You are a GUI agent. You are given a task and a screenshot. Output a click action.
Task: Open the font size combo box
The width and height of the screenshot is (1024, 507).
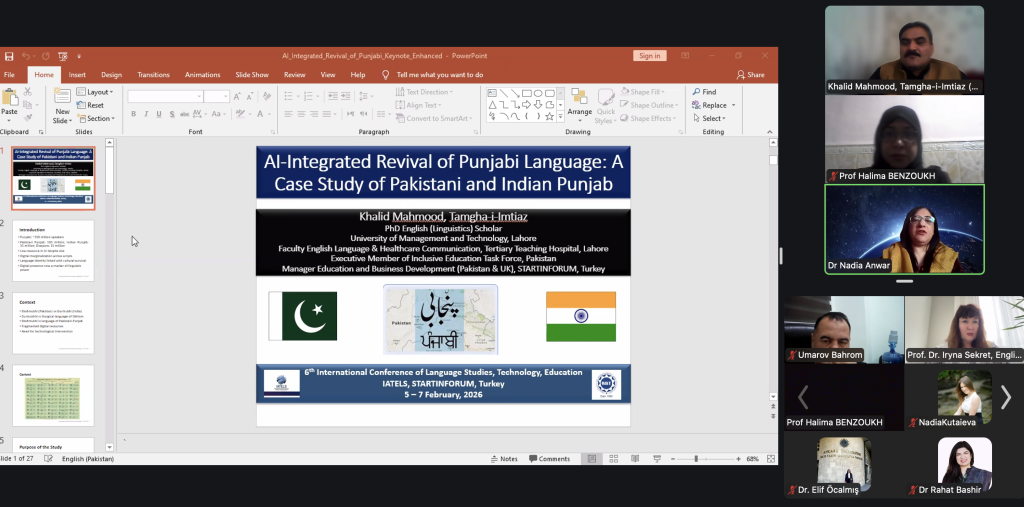coord(216,96)
